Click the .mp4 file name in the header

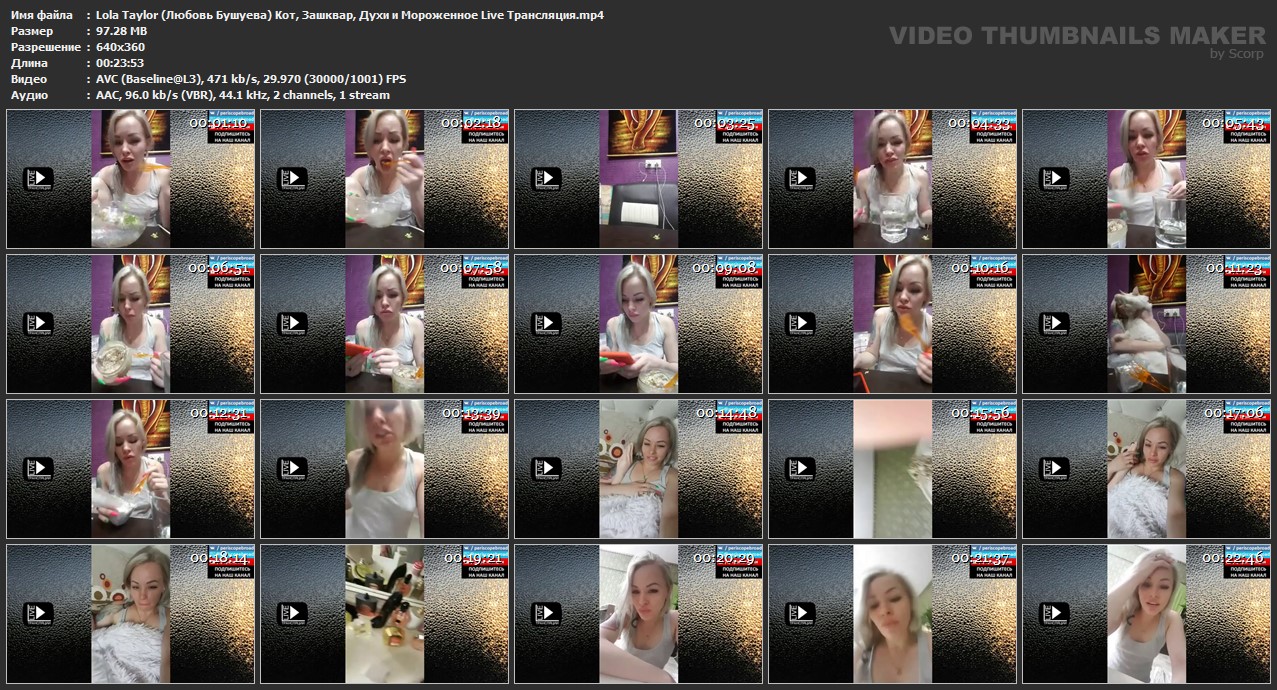click(x=349, y=15)
